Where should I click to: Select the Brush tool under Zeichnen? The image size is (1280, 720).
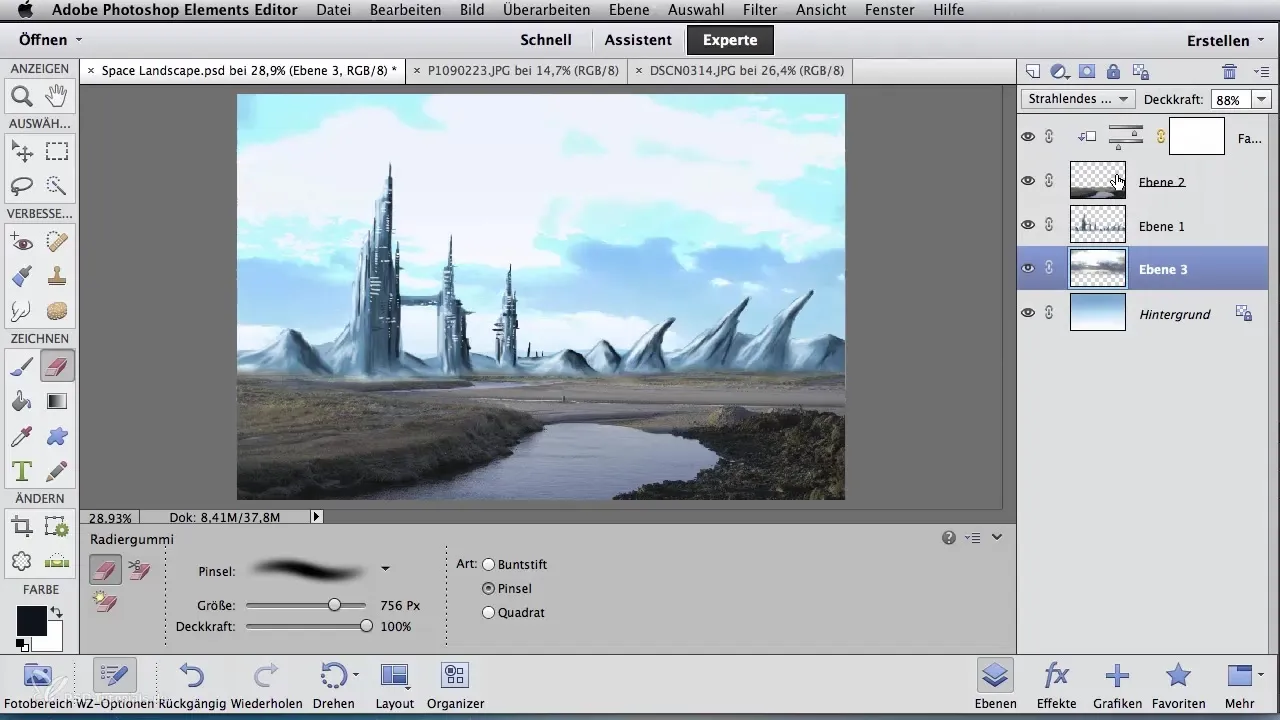click(x=22, y=367)
